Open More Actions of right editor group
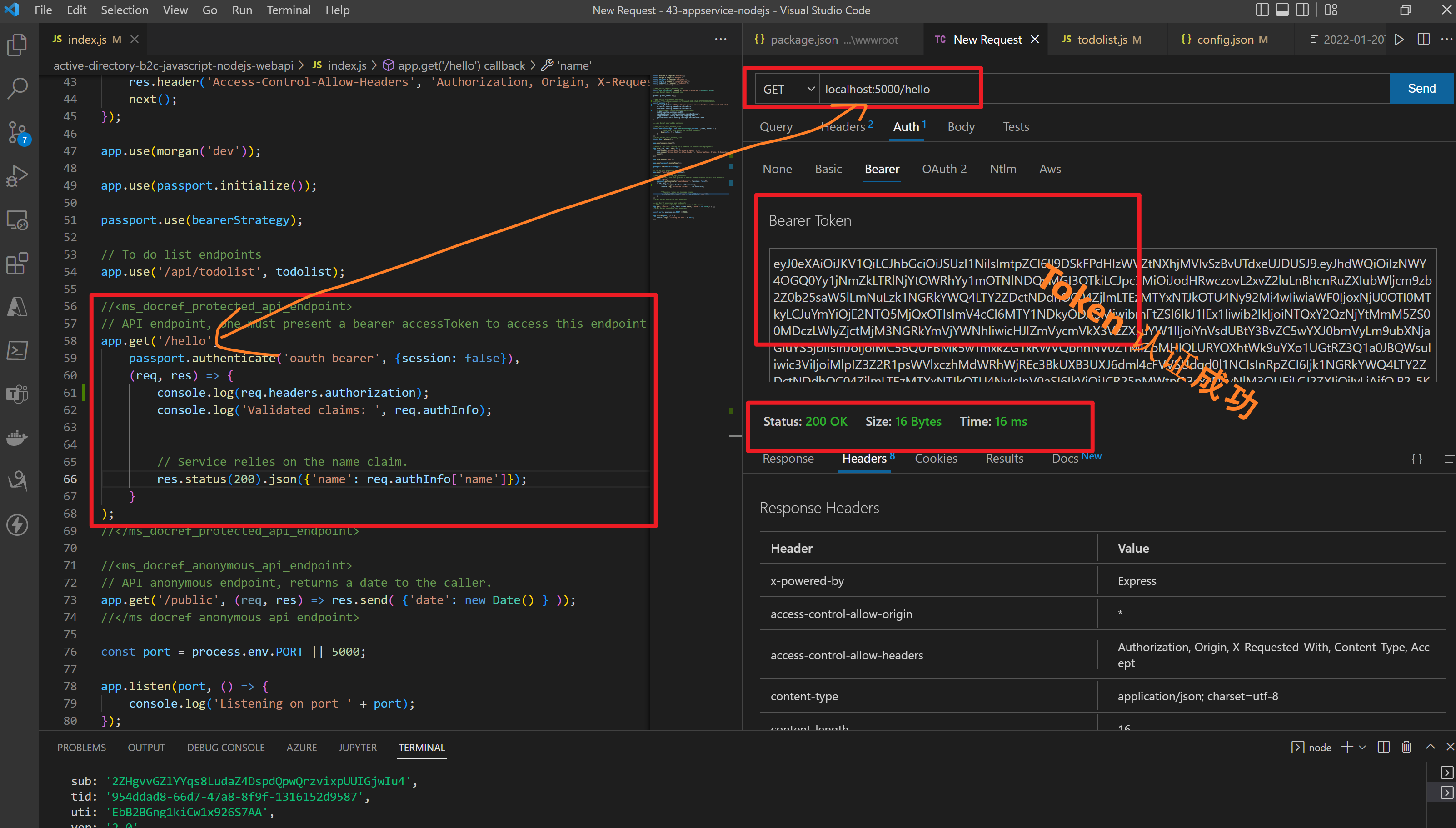1456x828 pixels. pos(1446,39)
